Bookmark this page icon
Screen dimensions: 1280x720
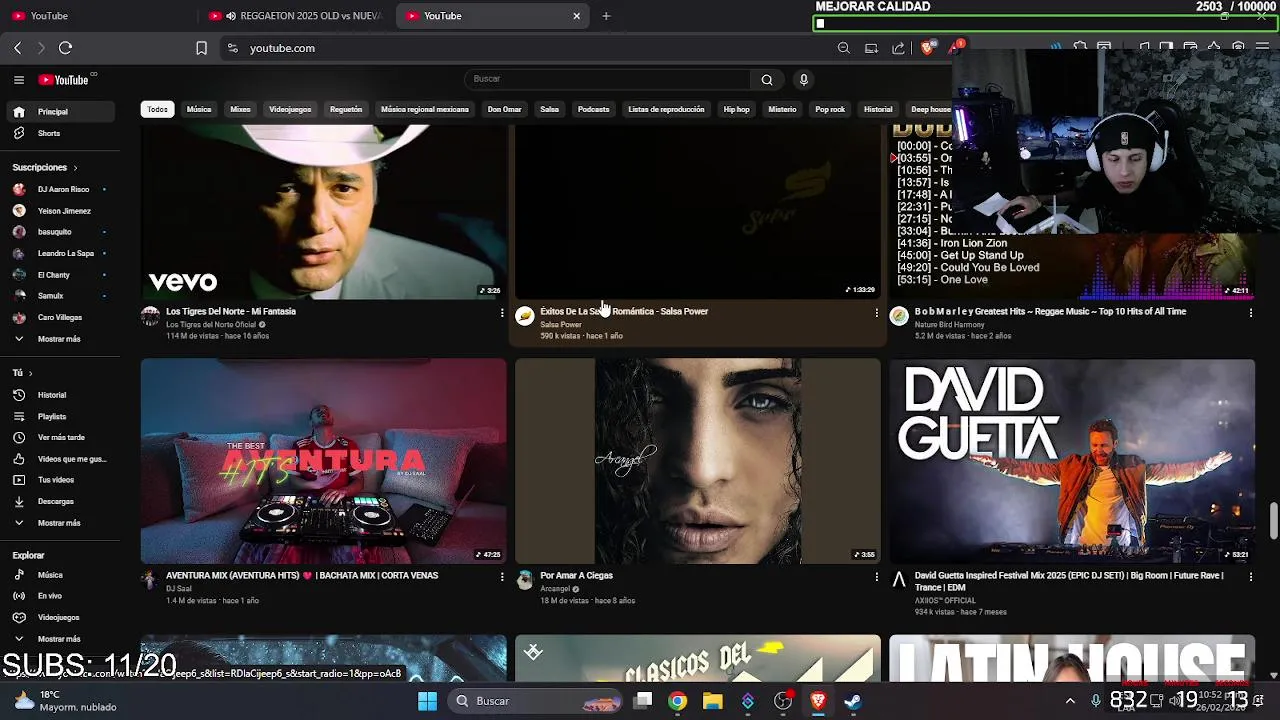(201, 48)
